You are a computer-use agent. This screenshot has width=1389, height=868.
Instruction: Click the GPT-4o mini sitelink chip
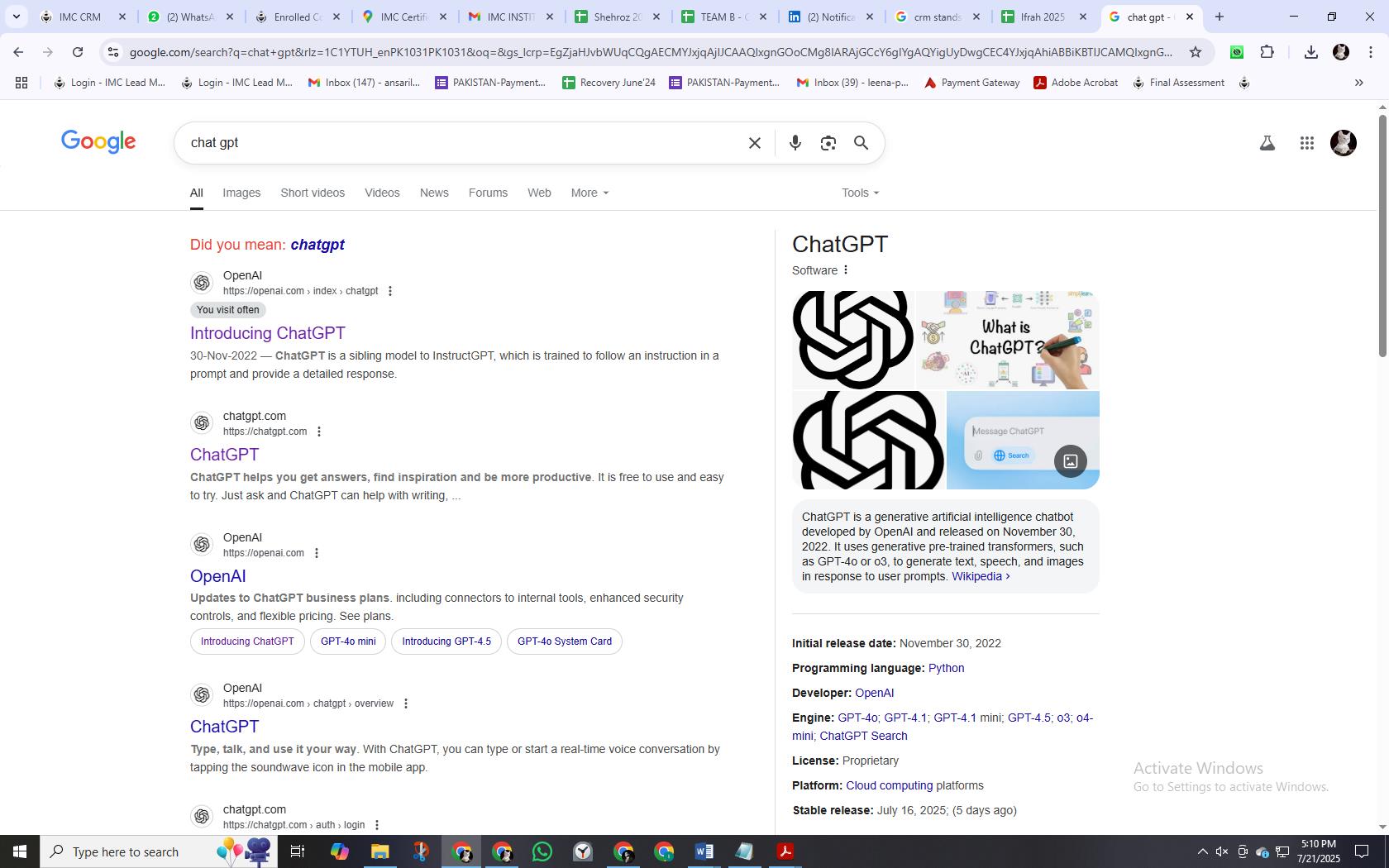click(x=348, y=641)
